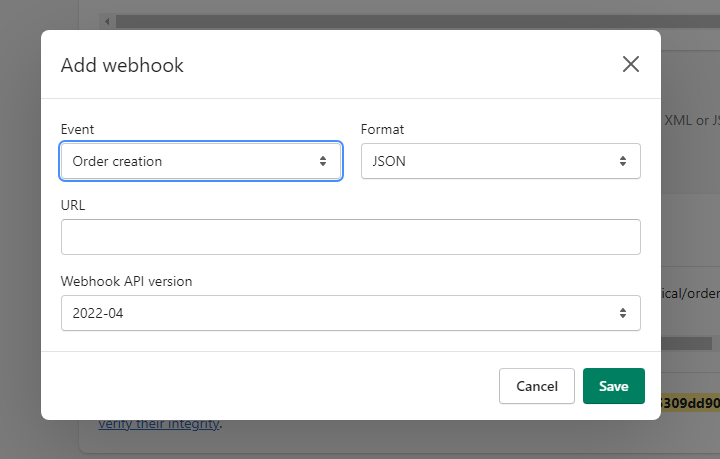Save the new webhook
720x459 pixels.
613,386
